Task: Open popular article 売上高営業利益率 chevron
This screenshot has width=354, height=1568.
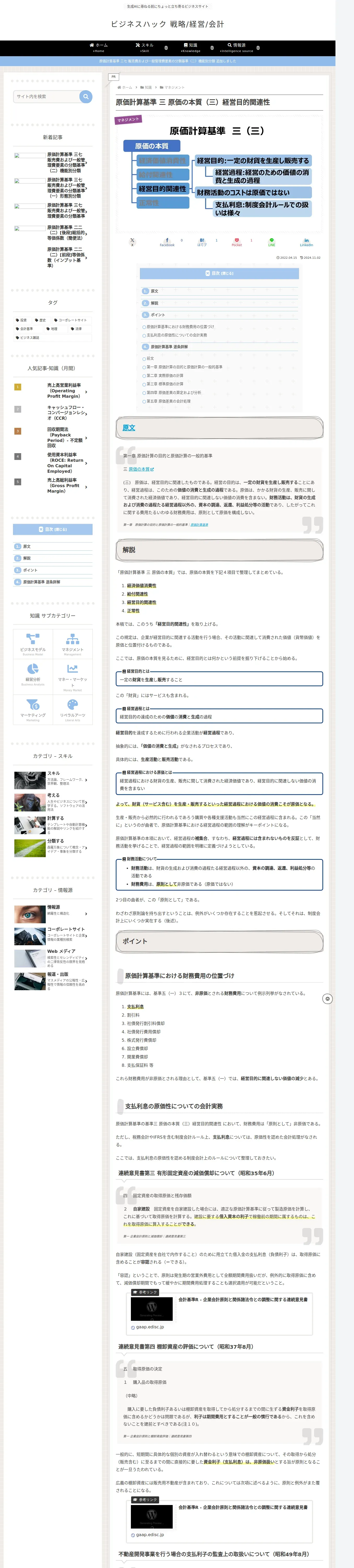Action: (86, 392)
